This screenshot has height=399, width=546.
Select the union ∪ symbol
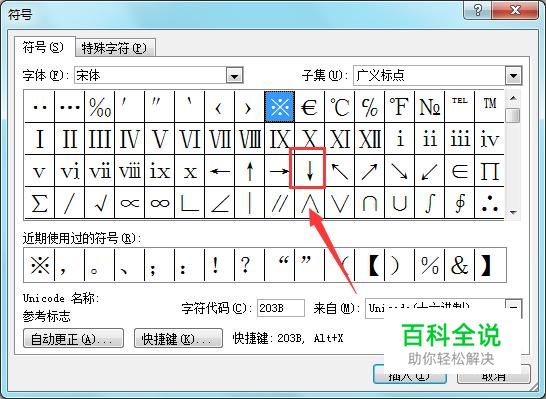(x=399, y=203)
